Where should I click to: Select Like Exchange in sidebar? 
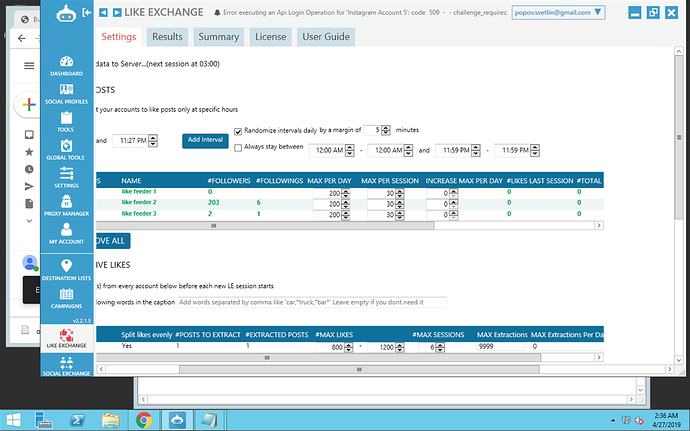click(x=66, y=338)
